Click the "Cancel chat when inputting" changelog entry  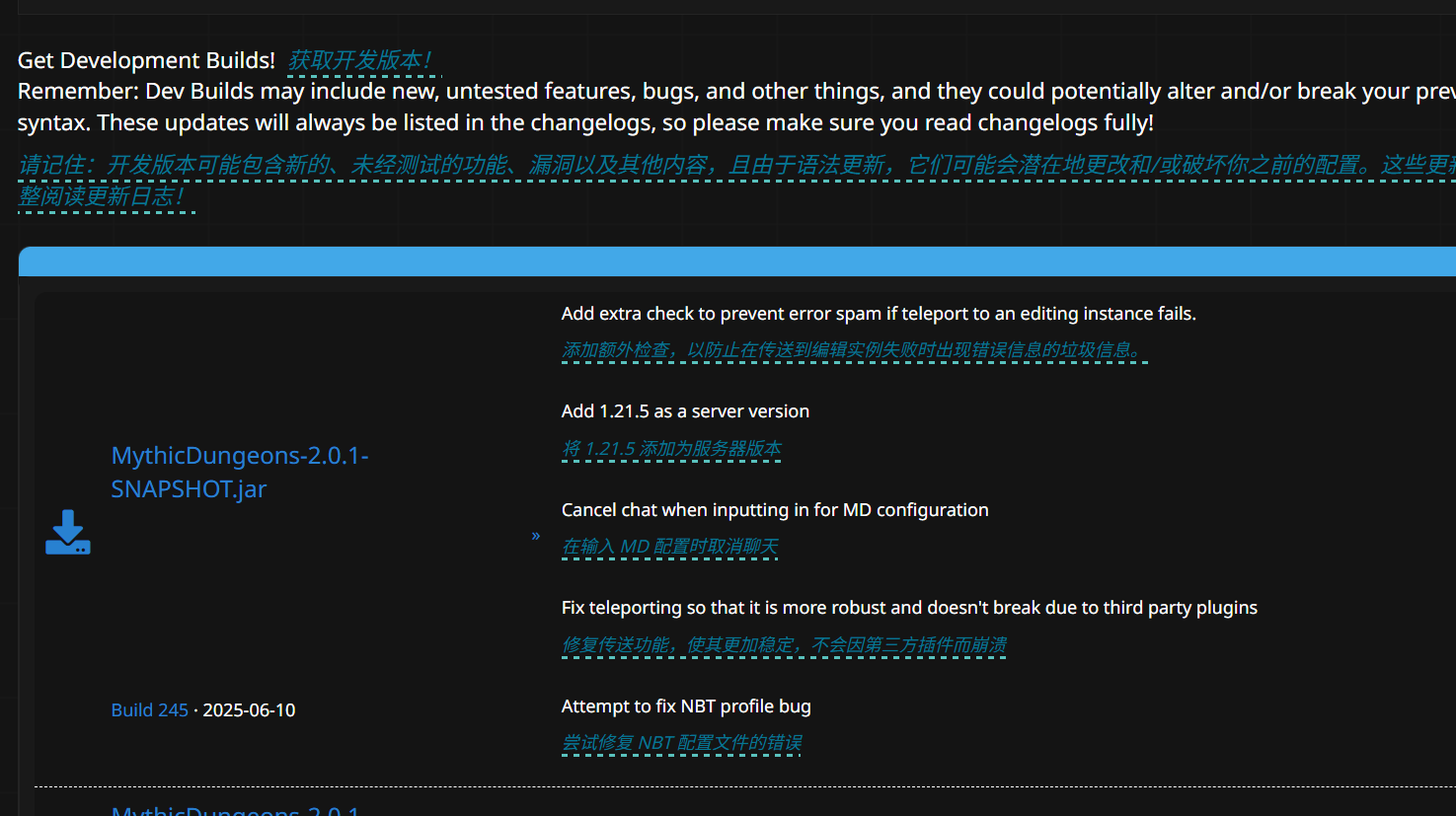pos(774,510)
